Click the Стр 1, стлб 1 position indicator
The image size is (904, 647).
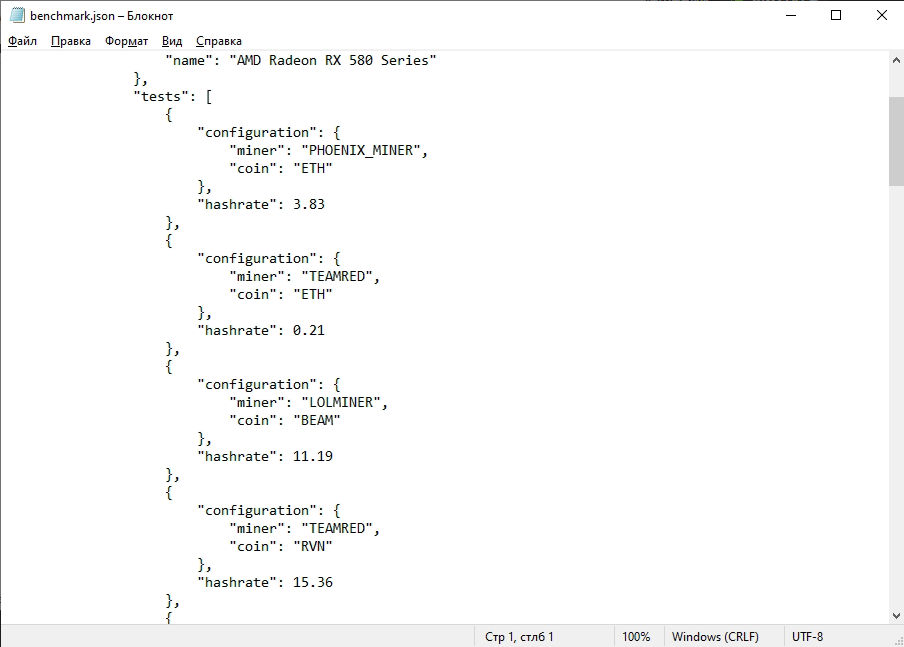(518, 637)
